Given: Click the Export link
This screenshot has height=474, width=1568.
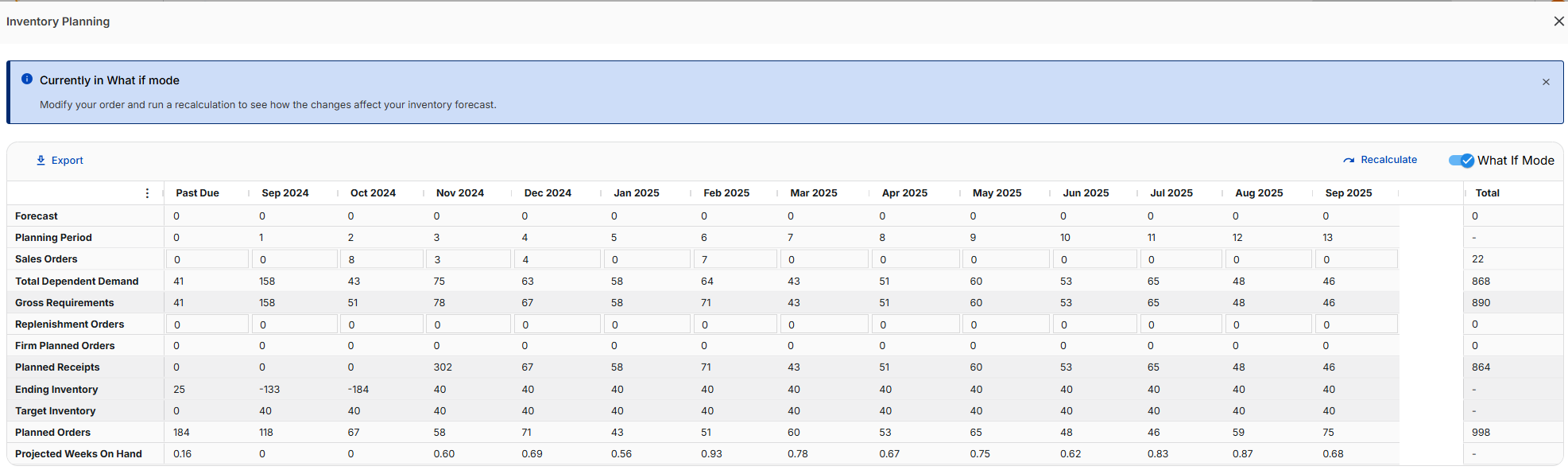Looking at the screenshot, I should (67, 161).
